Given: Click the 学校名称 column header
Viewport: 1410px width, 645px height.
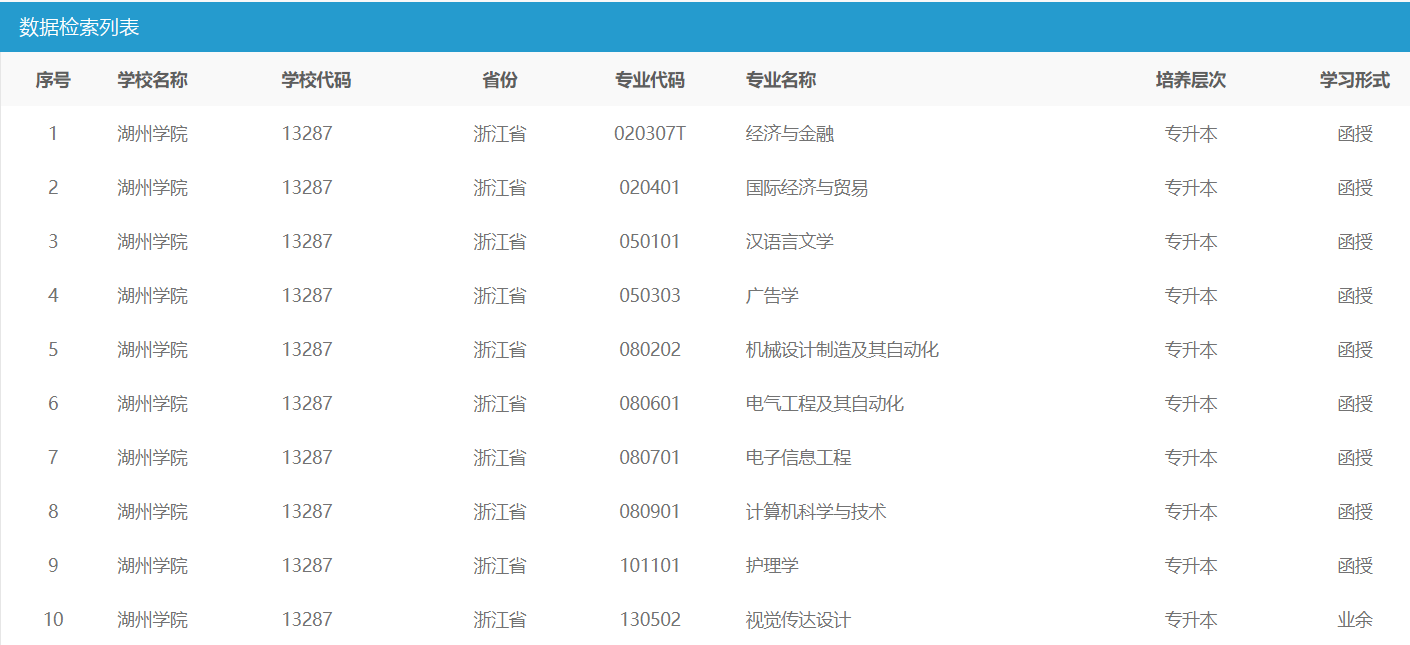Looking at the screenshot, I should [x=152, y=80].
